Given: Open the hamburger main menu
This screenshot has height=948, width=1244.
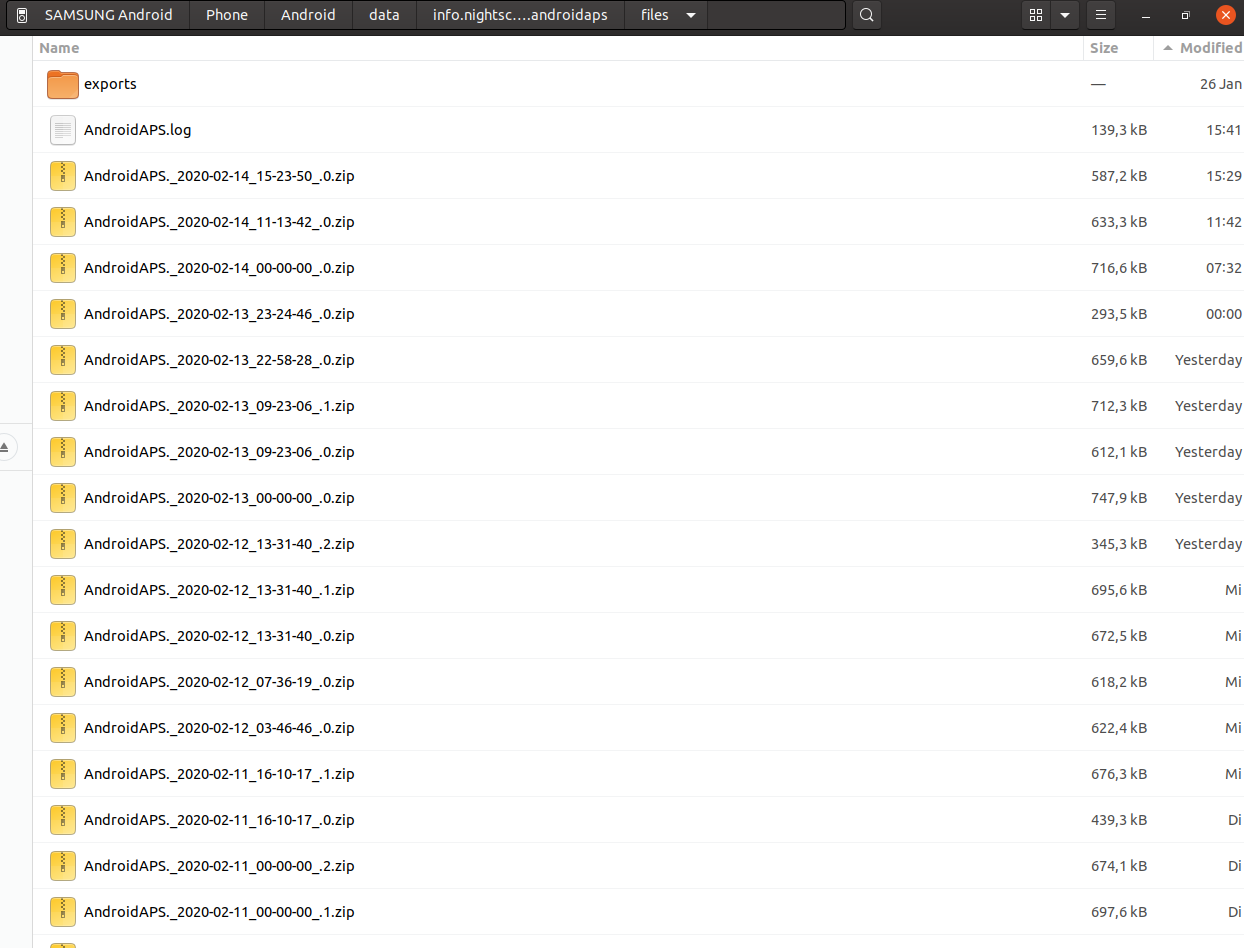Looking at the screenshot, I should tap(1100, 15).
